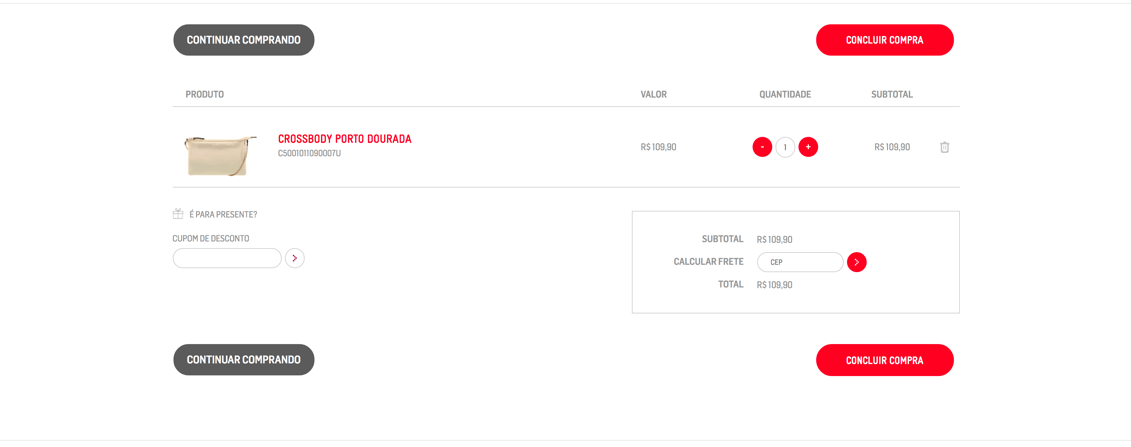Screen dimensions: 1131x447
Task: Submit the discount coupon arrow button
Action: pos(295,258)
